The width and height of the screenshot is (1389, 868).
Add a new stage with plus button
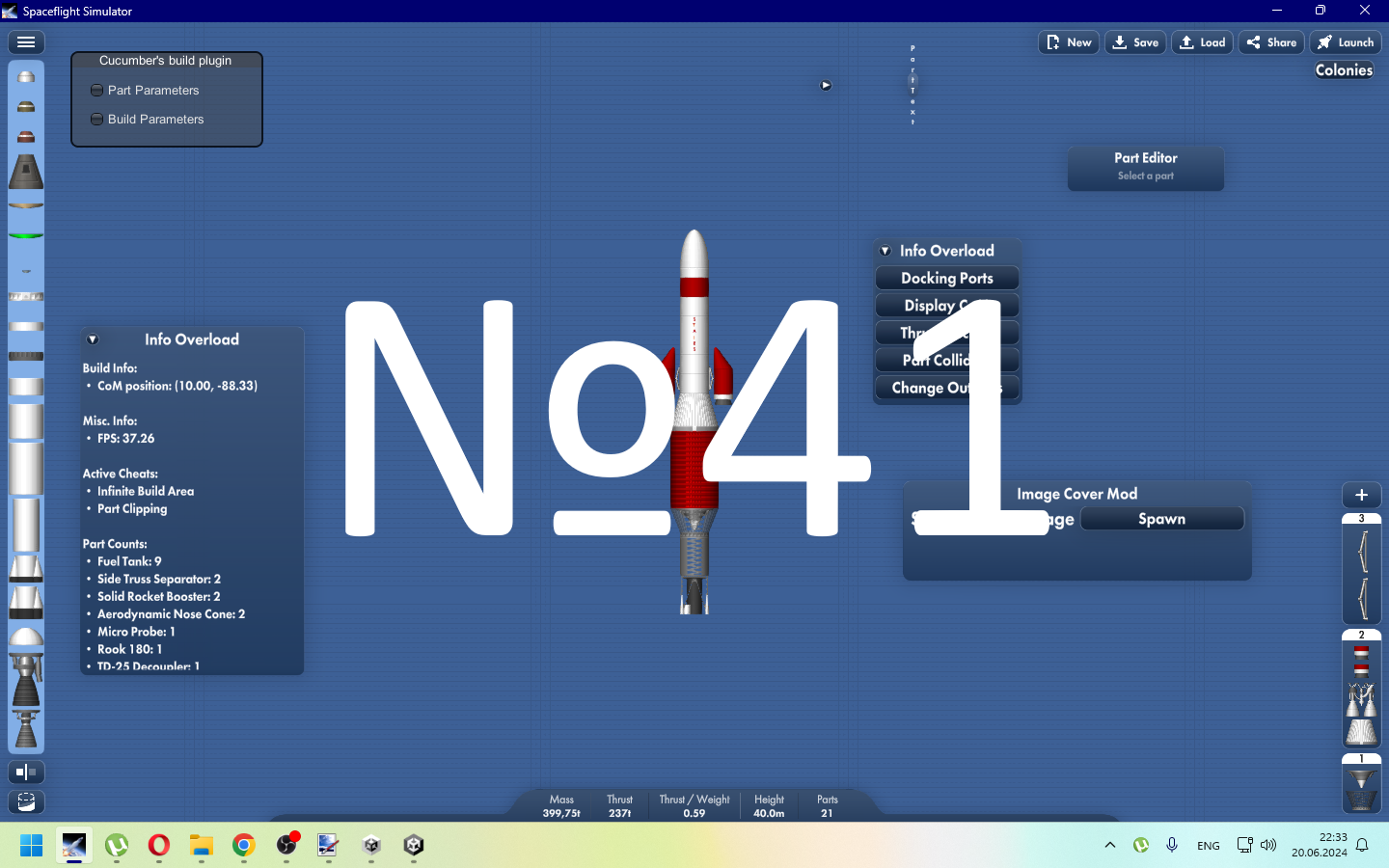(x=1362, y=495)
